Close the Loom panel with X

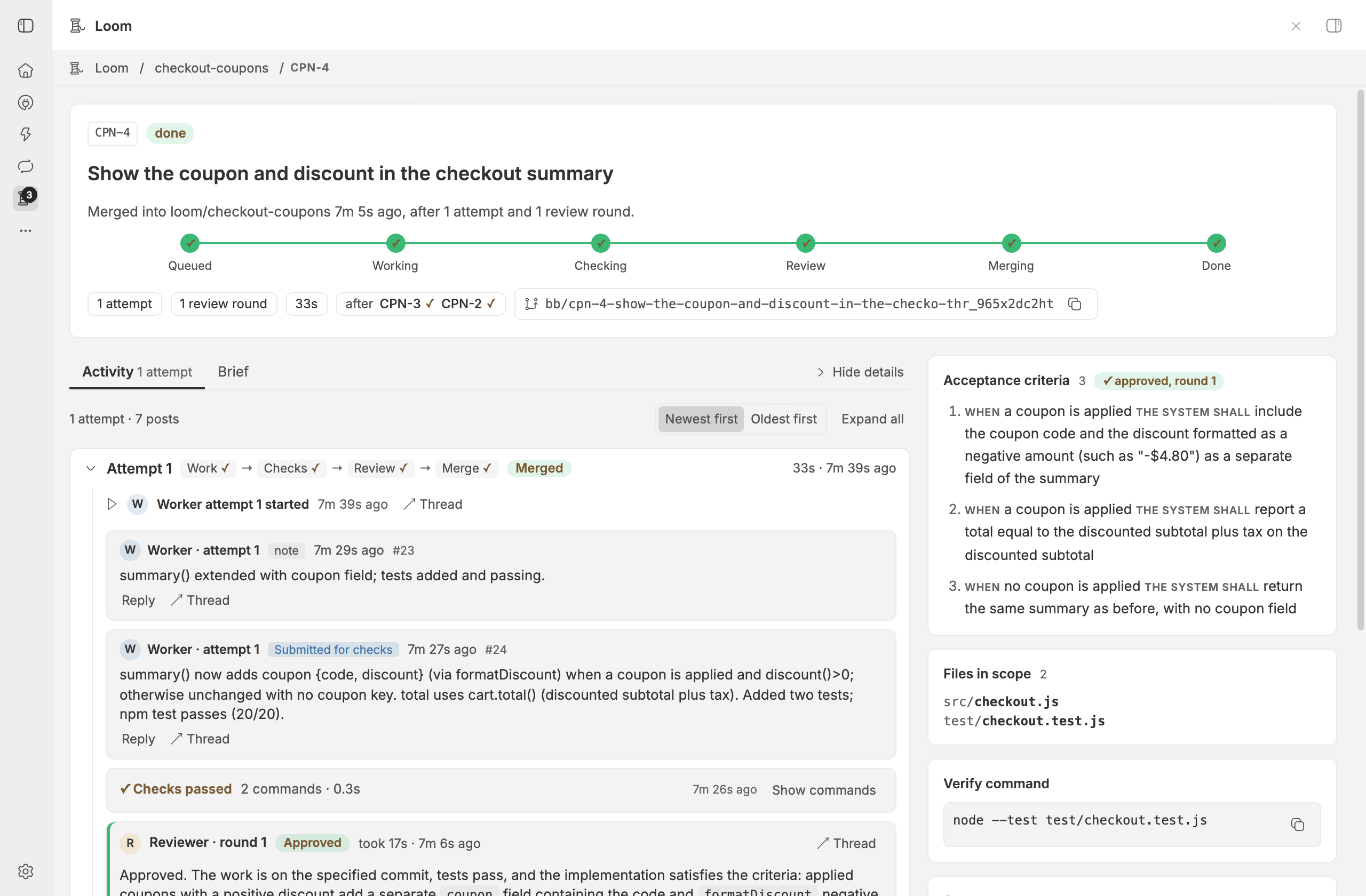click(1296, 26)
